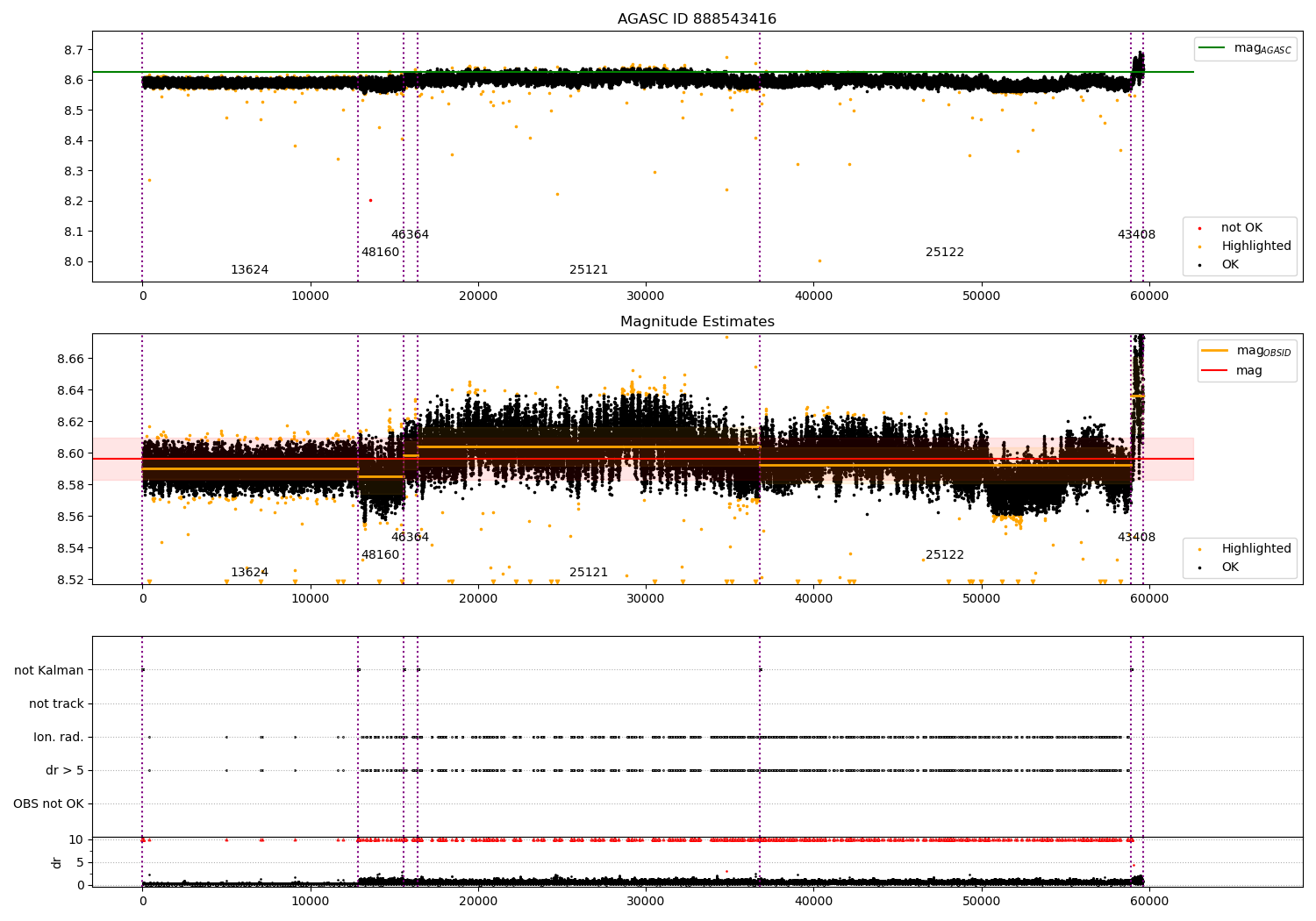Select the red 'mag' legend entry
The image size is (1316, 921).
(x=1232, y=371)
